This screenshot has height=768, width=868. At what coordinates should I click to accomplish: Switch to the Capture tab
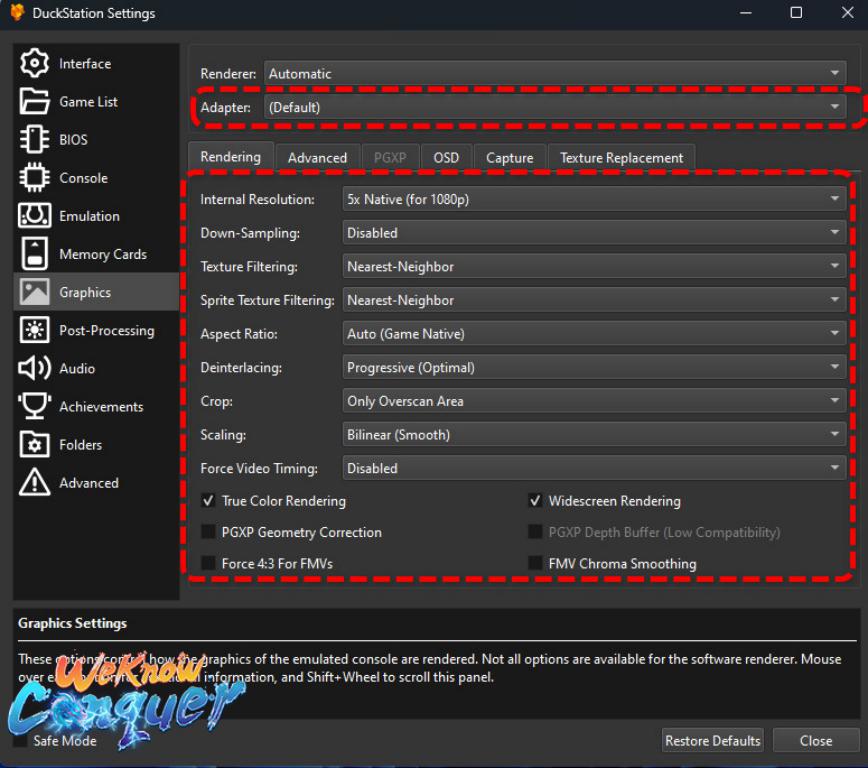coord(509,158)
